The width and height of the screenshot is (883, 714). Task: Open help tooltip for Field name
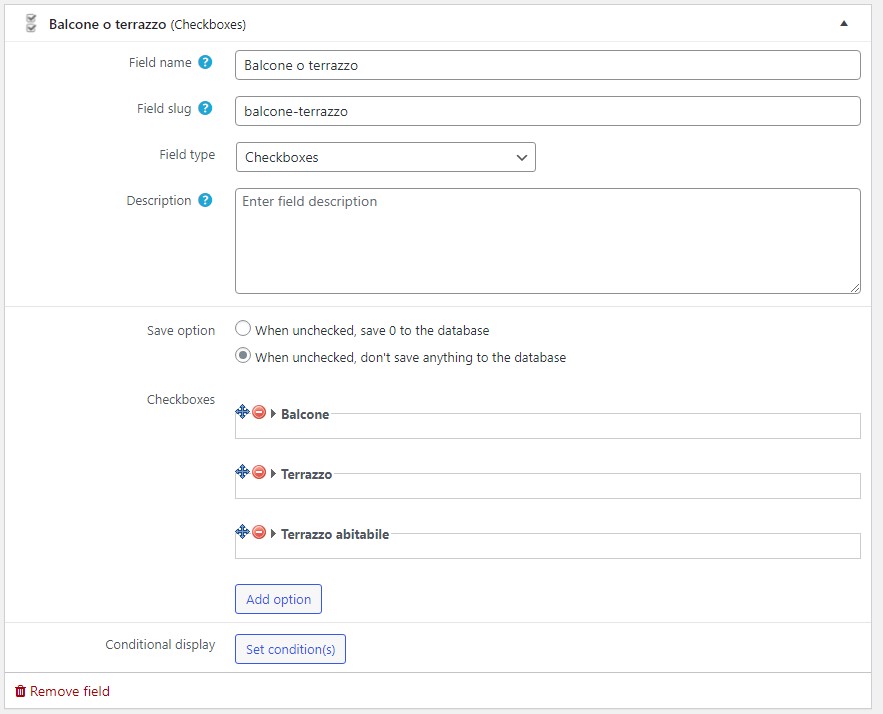206,62
